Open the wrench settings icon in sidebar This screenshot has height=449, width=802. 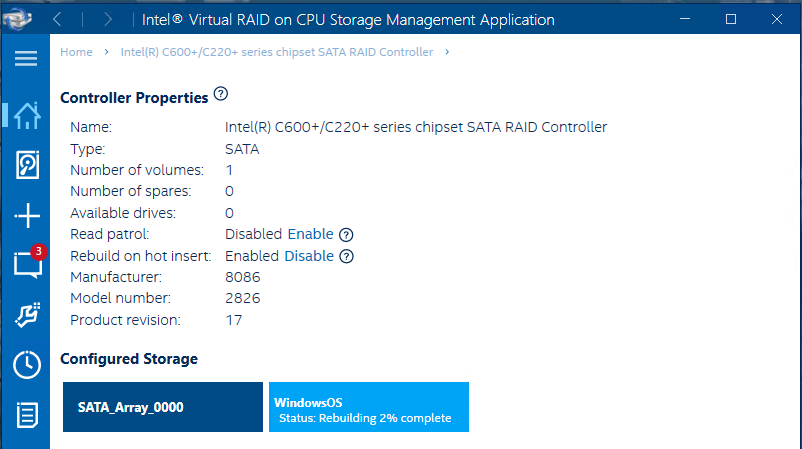point(27,315)
